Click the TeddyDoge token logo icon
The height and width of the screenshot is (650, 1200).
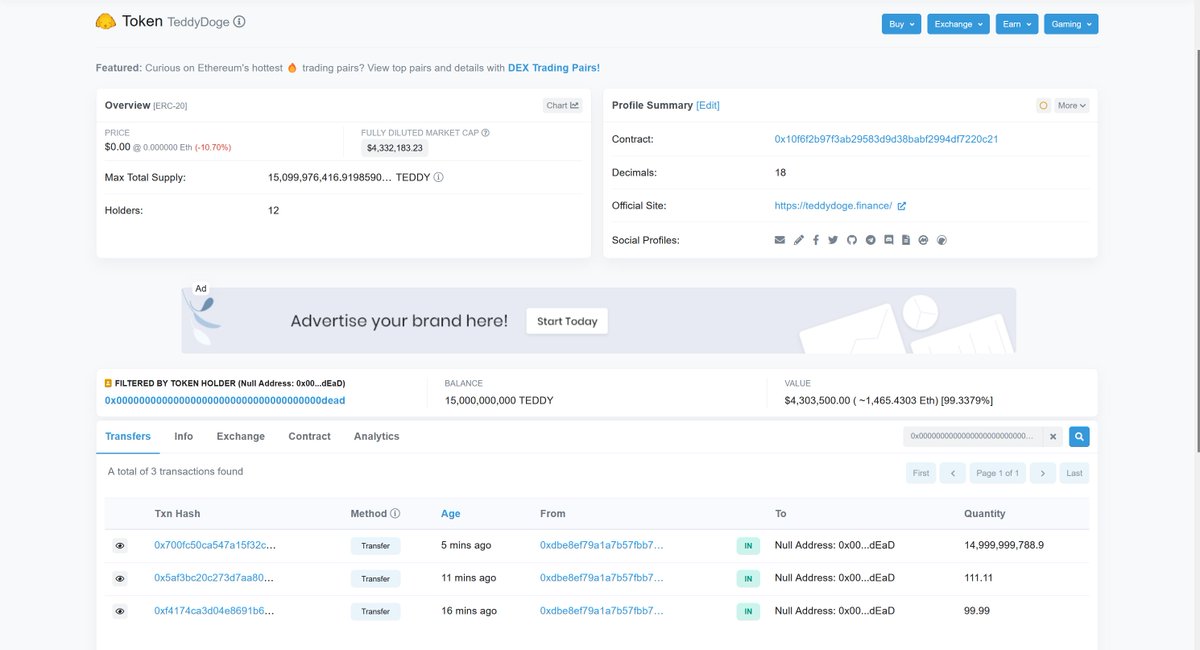coord(105,21)
